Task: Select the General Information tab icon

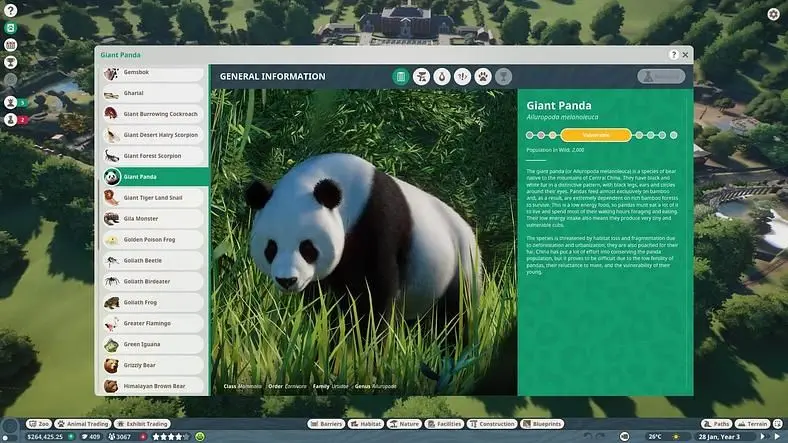Action: (401, 76)
